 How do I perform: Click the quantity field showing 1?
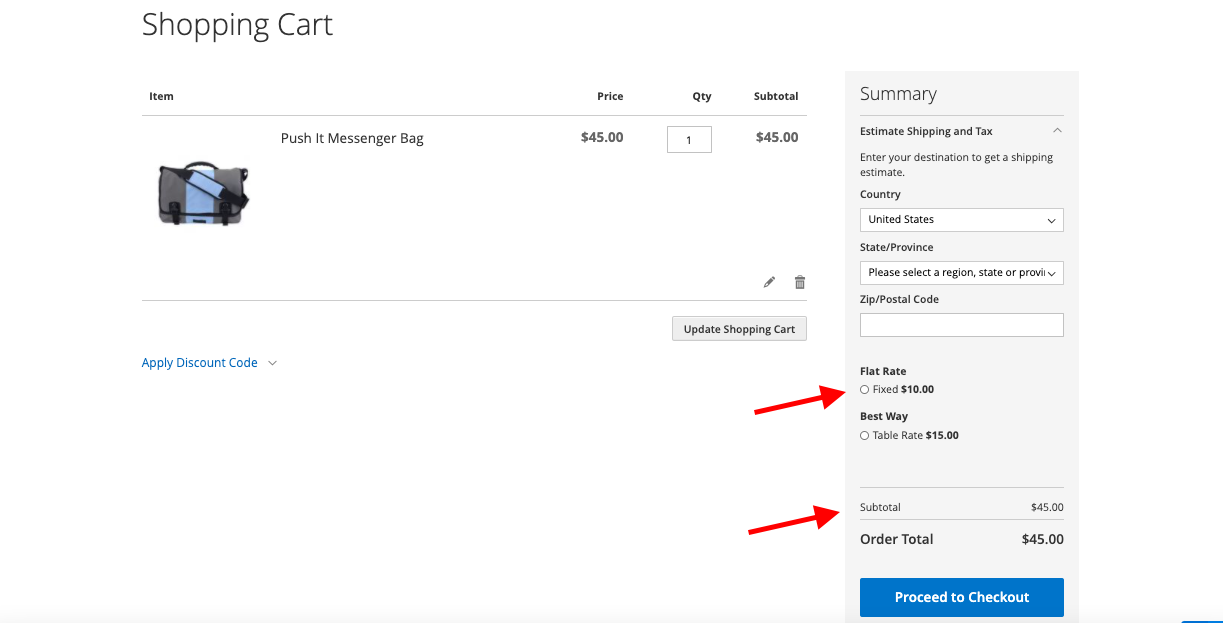pos(689,139)
